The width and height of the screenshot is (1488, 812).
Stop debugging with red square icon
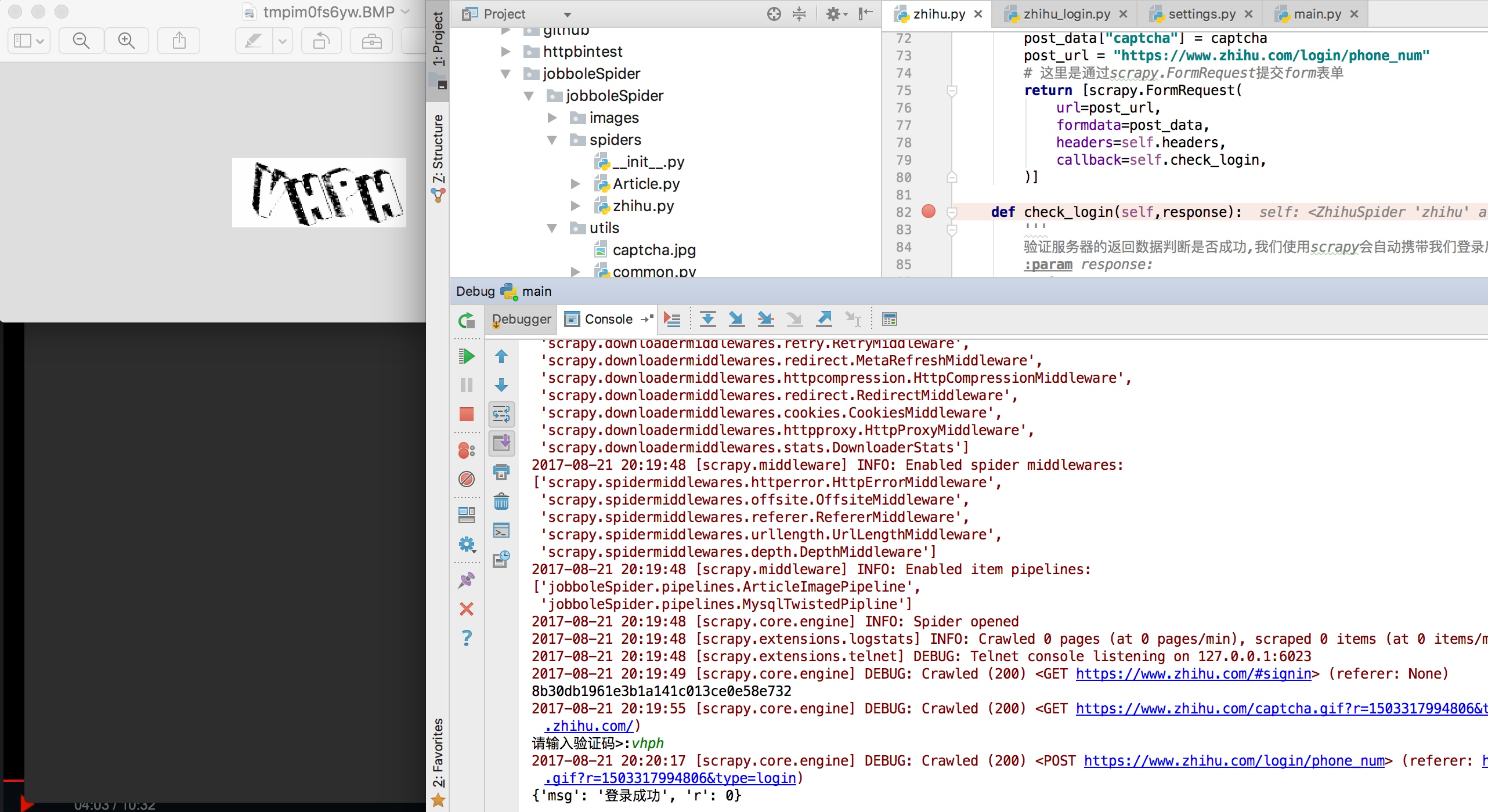pos(466,414)
